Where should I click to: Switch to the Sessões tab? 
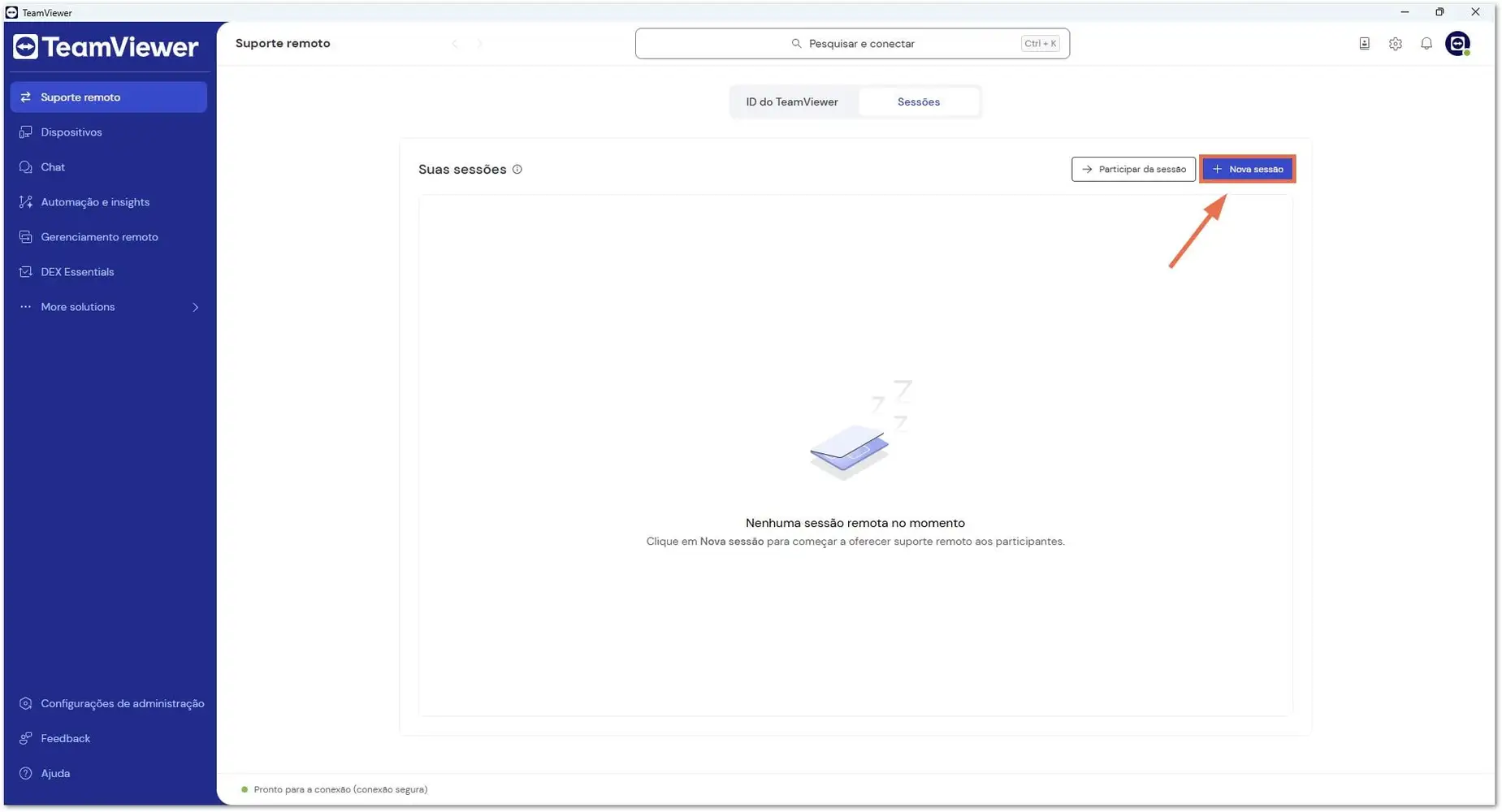919,102
